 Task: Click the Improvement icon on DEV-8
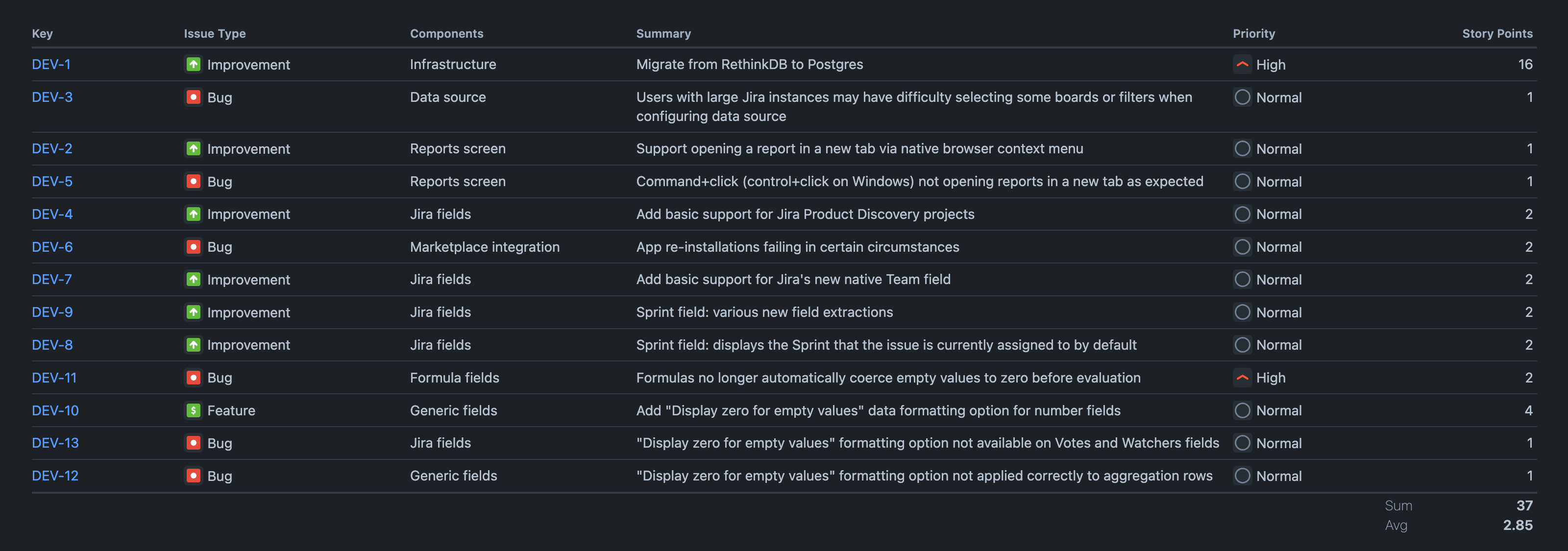coord(194,344)
